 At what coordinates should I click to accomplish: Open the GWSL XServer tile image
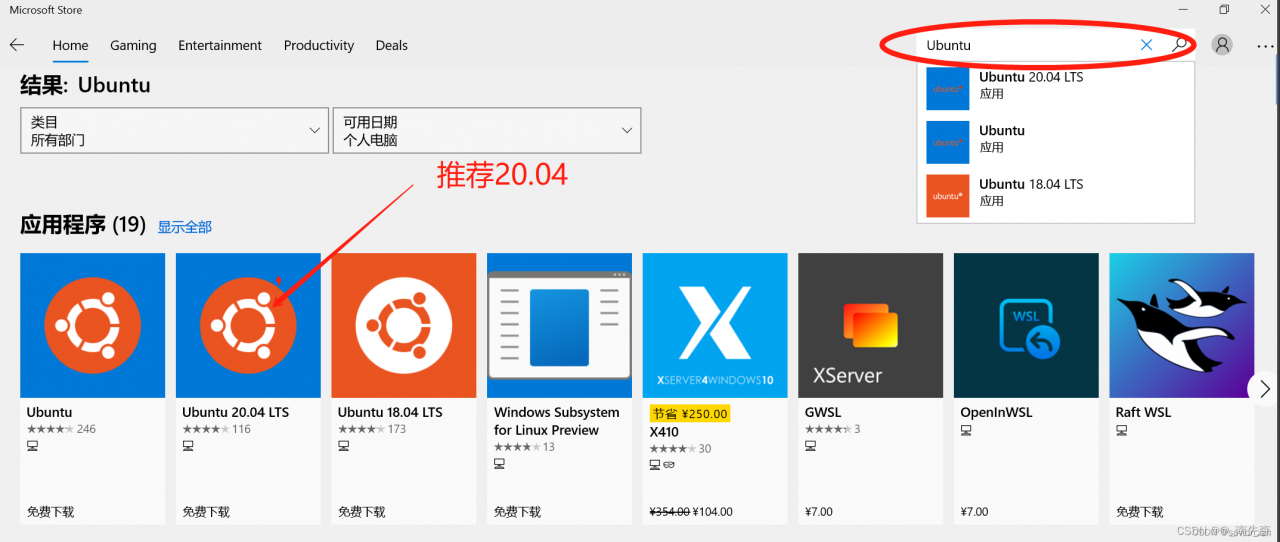click(x=870, y=325)
